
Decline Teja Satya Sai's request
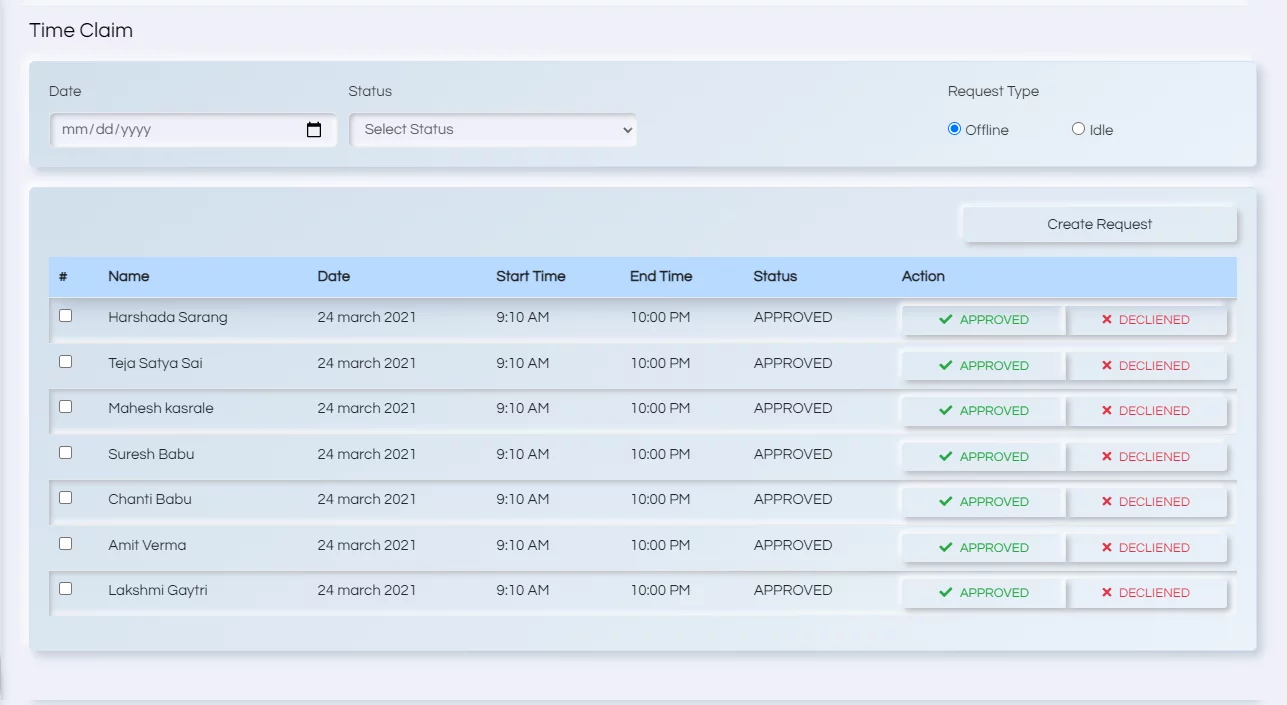tap(1146, 366)
